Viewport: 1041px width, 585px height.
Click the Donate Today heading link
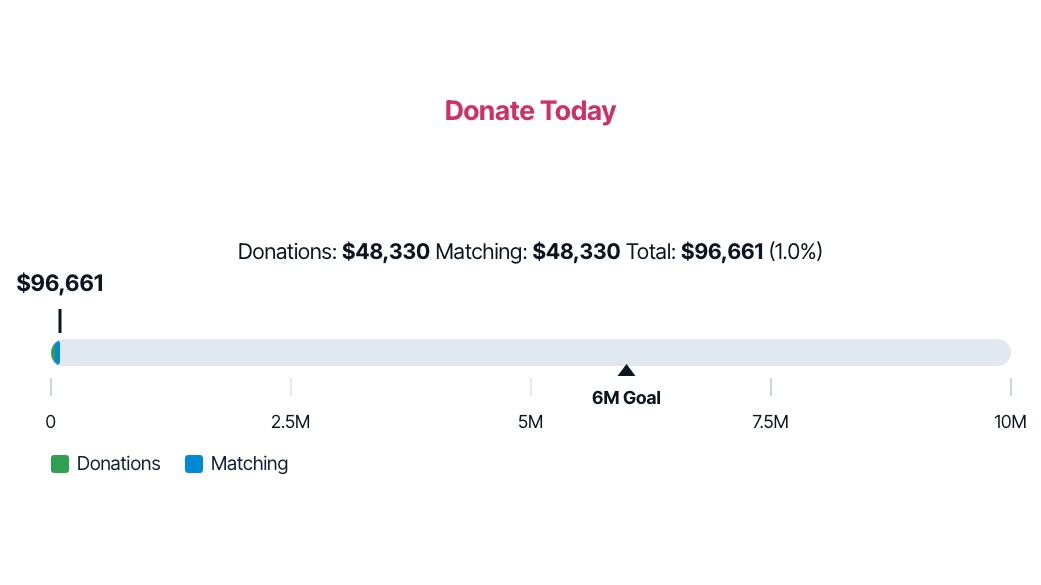(530, 111)
